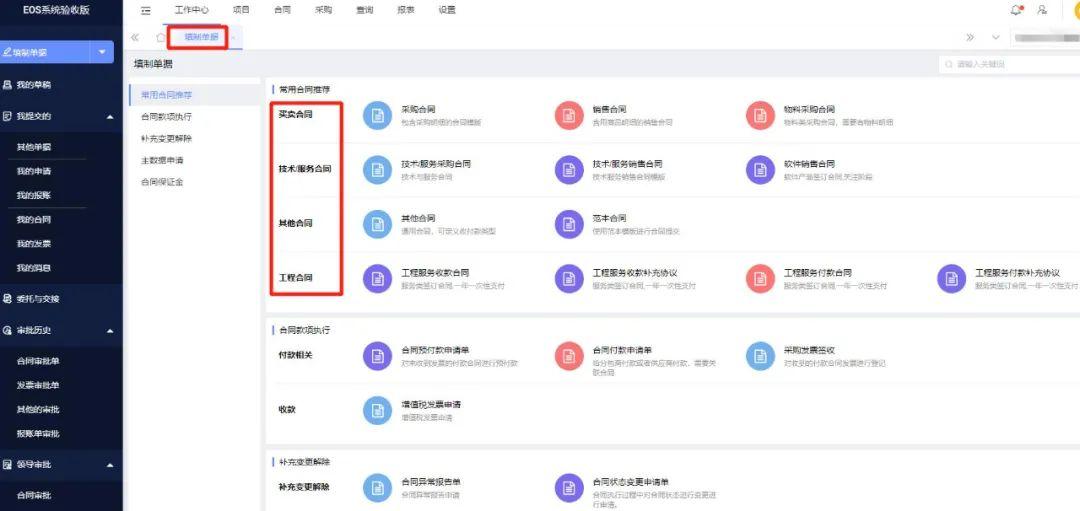
Task: Open the 范本合同 icon
Action: 568,225
